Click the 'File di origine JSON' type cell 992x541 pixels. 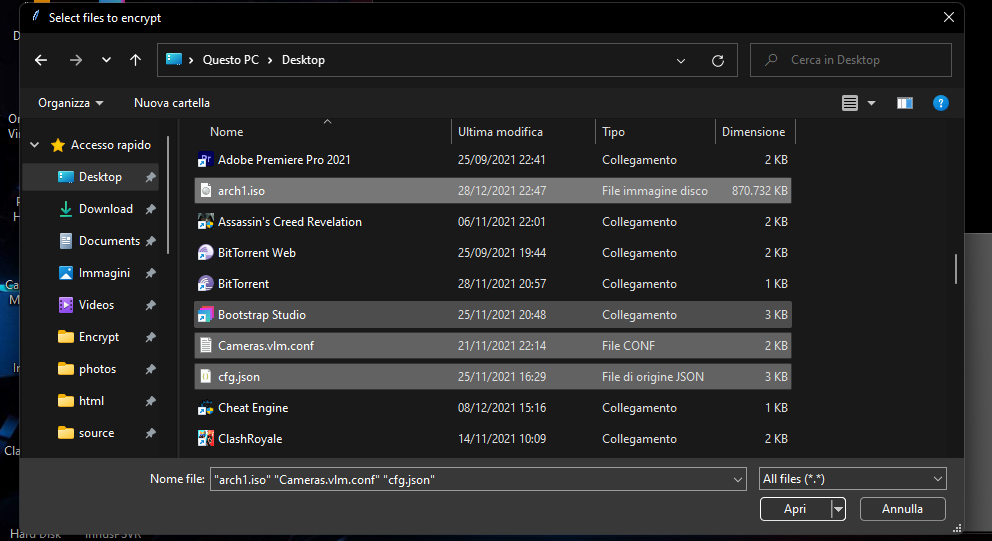coord(653,376)
